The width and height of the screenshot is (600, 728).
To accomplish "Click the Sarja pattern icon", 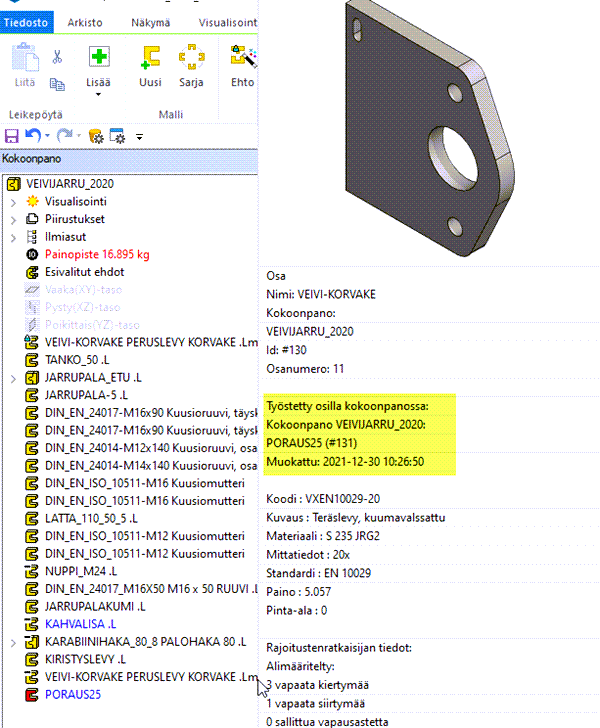I will pos(192,58).
